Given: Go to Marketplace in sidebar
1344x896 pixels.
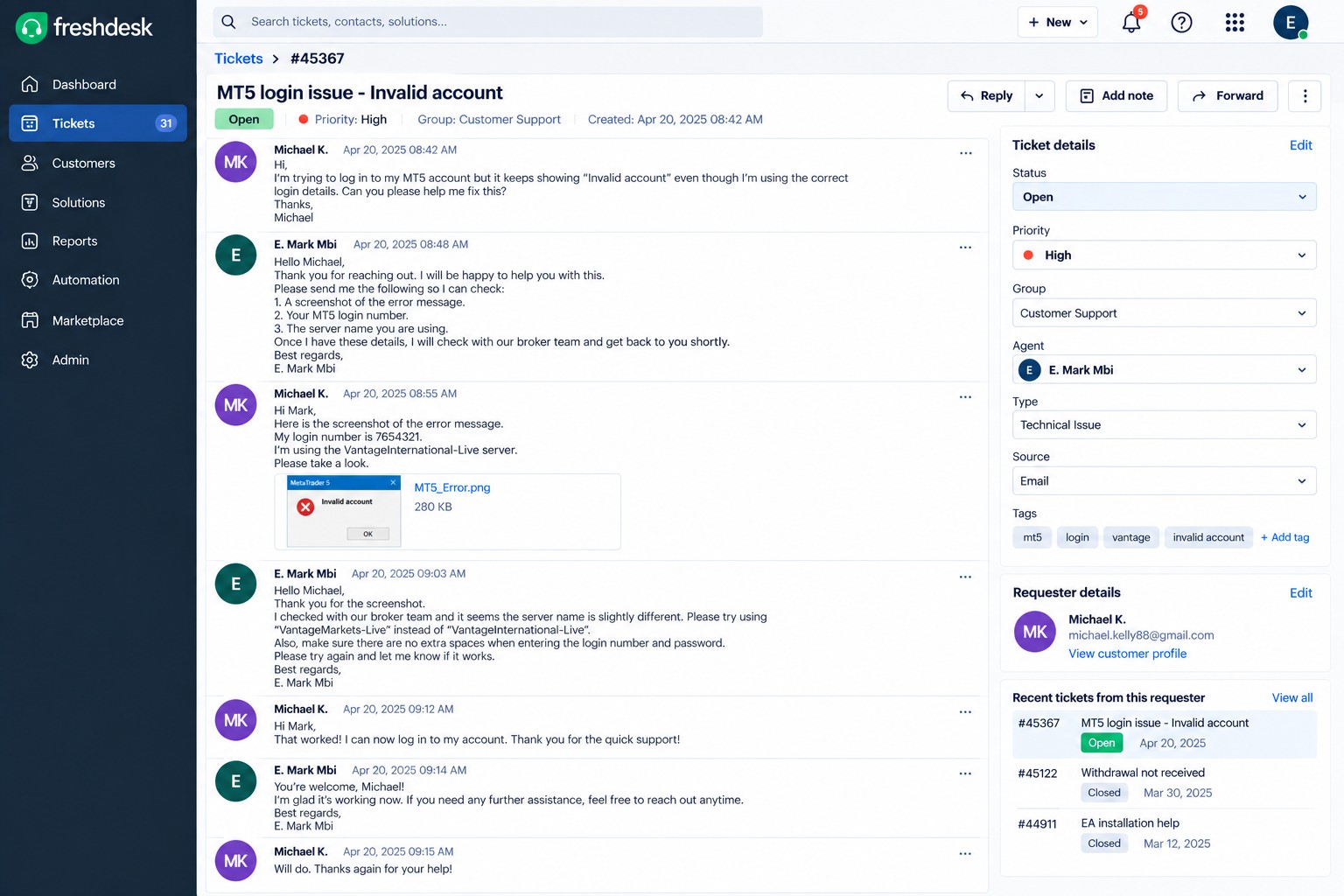Looking at the screenshot, I should coord(98,320).
